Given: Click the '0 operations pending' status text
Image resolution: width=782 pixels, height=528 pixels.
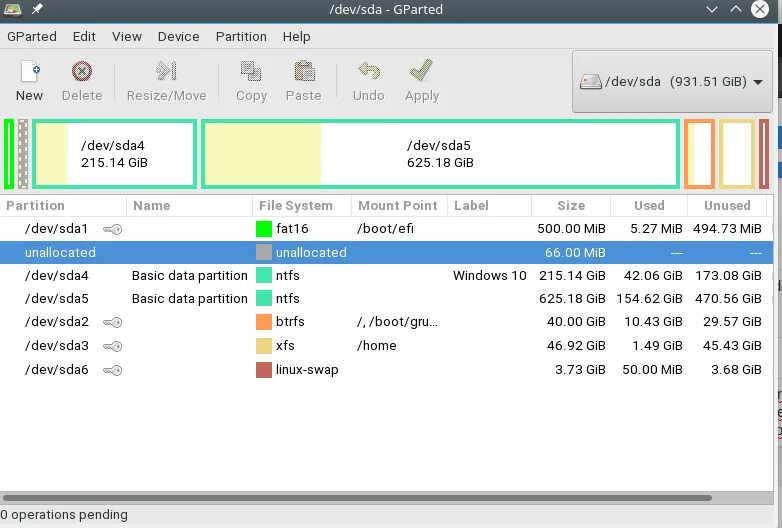Looking at the screenshot, I should pyautogui.click(x=64, y=515).
